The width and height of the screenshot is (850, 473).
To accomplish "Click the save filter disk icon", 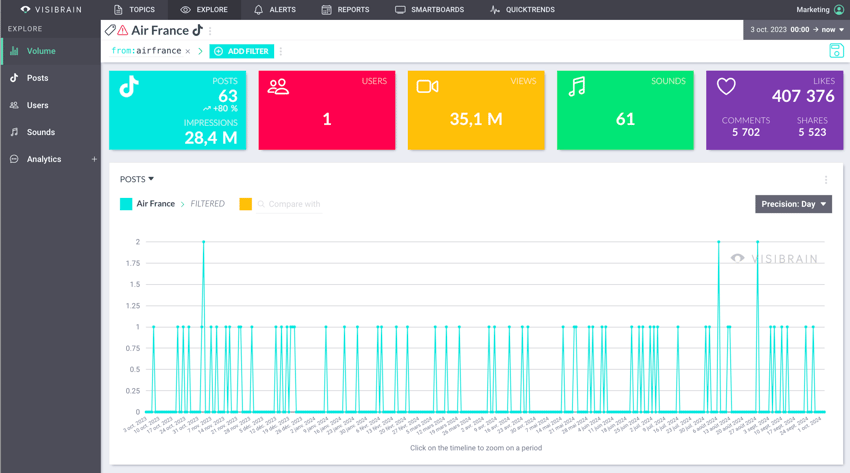I will tap(836, 51).
